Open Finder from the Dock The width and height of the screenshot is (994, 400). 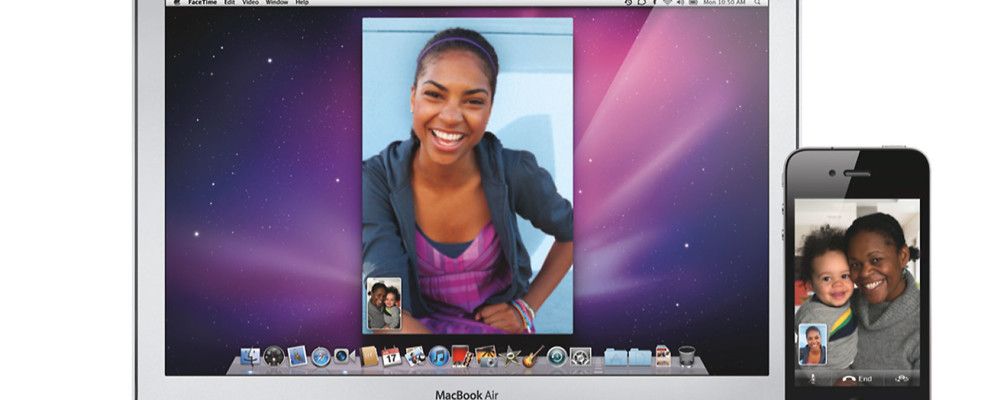[250, 357]
